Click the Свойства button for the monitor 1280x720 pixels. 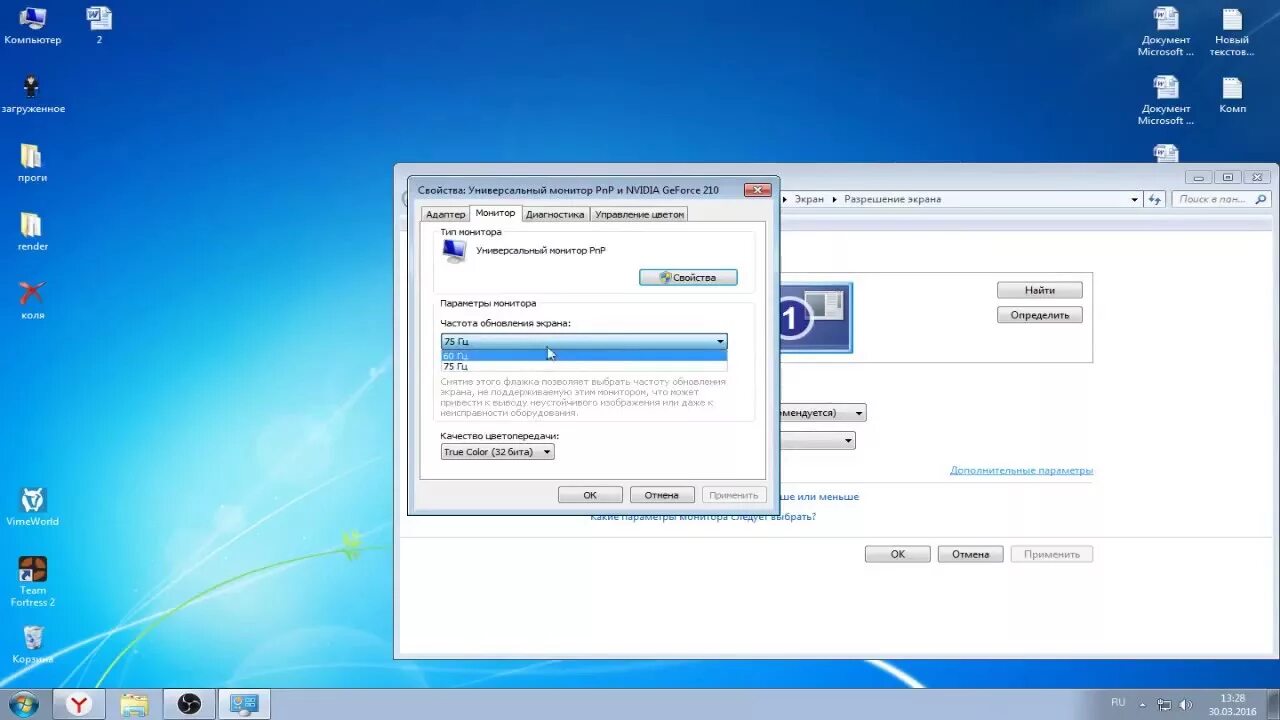[x=688, y=277]
